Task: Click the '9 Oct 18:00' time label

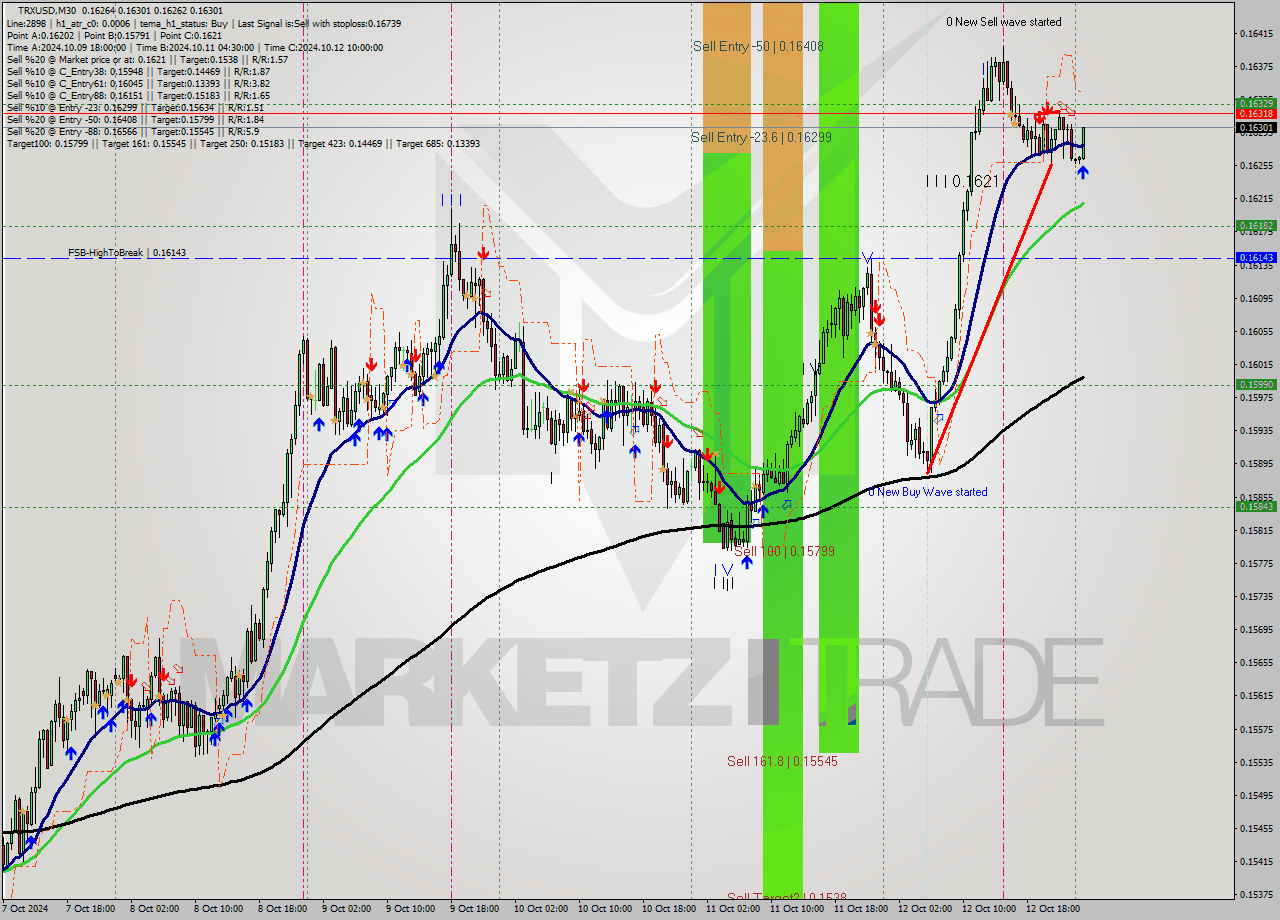Action: 474,909
